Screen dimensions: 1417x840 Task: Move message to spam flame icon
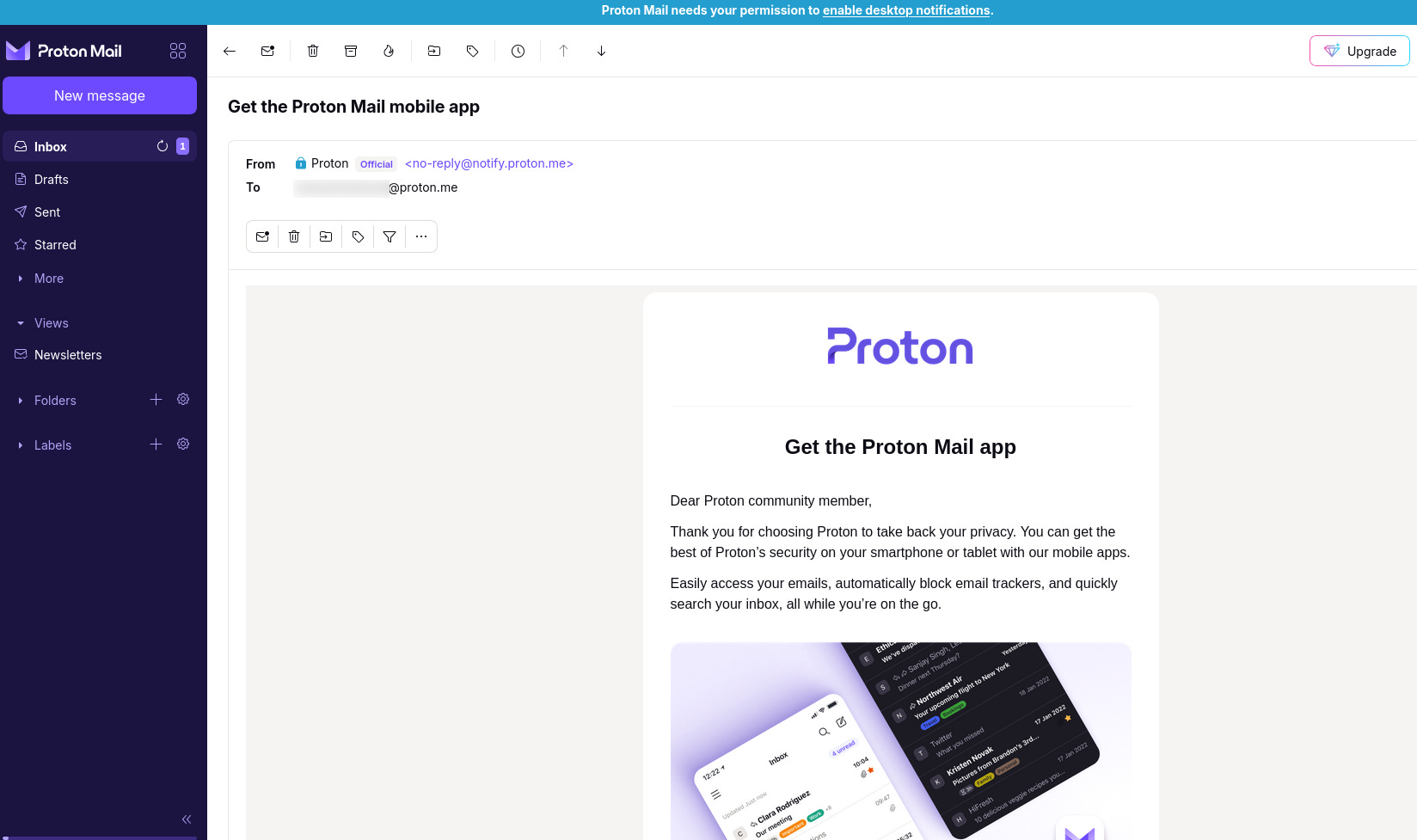[389, 51]
